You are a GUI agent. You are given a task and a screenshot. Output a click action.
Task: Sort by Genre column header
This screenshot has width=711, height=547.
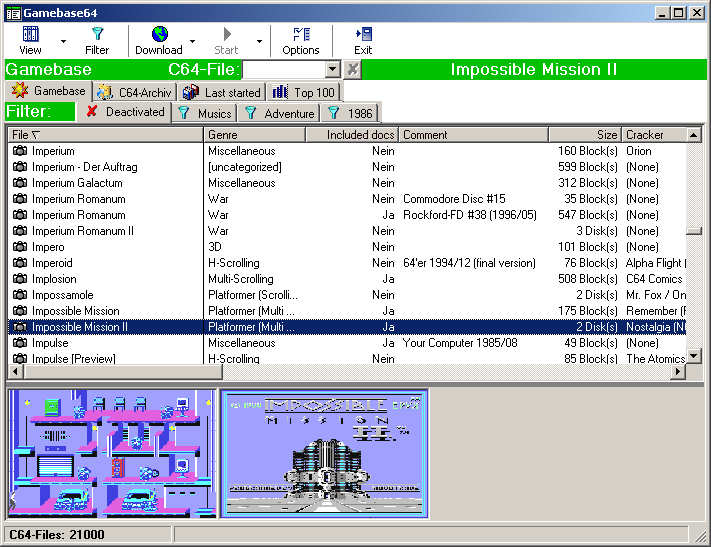[x=255, y=135]
